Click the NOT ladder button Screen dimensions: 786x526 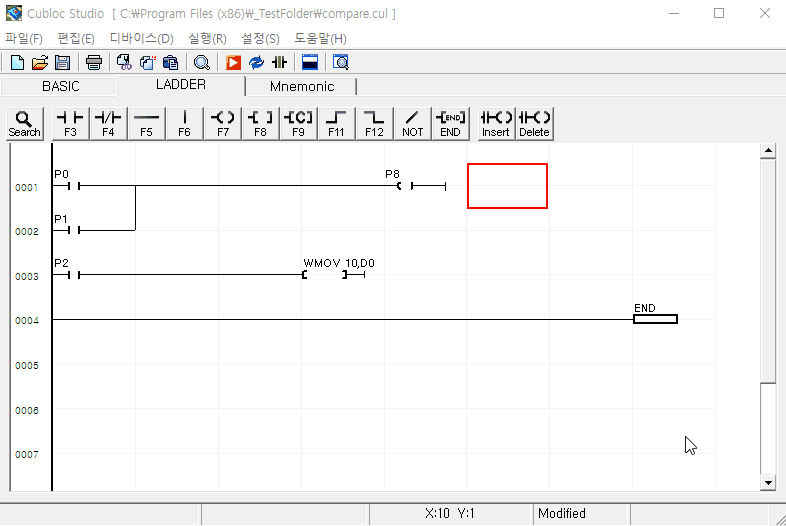pyautogui.click(x=412, y=123)
